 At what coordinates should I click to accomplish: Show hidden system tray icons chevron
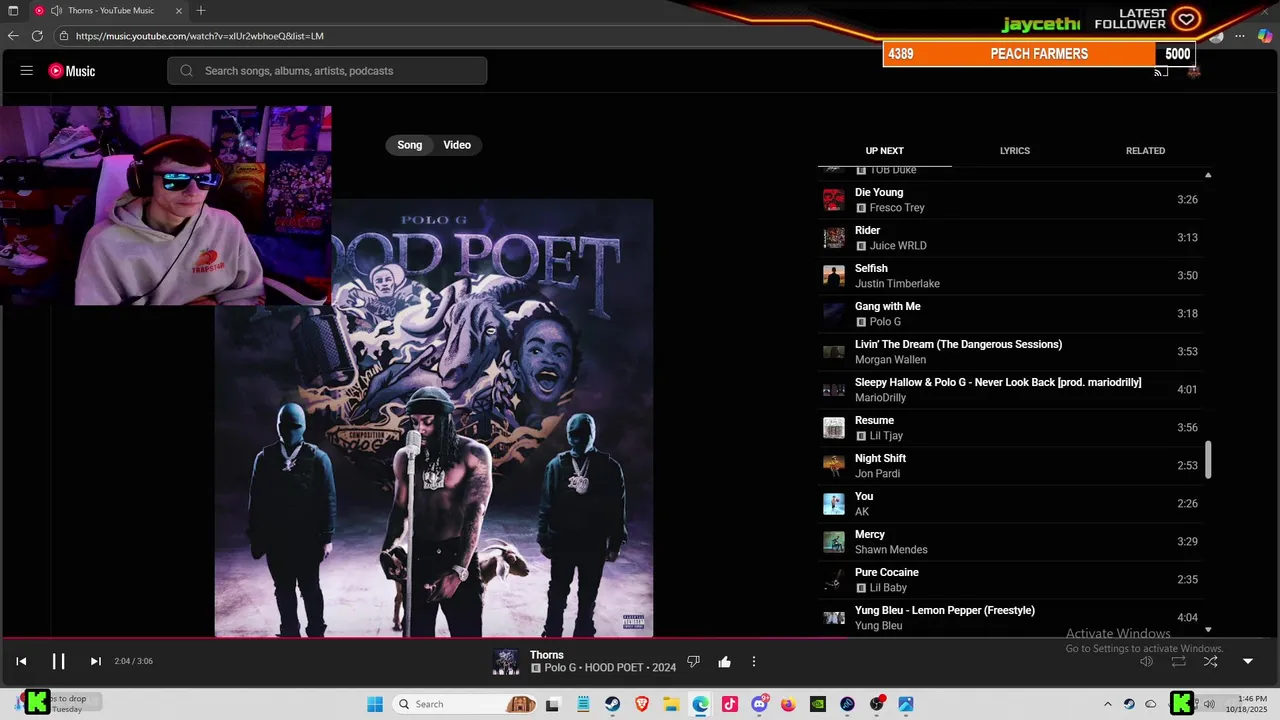[x=1107, y=704]
